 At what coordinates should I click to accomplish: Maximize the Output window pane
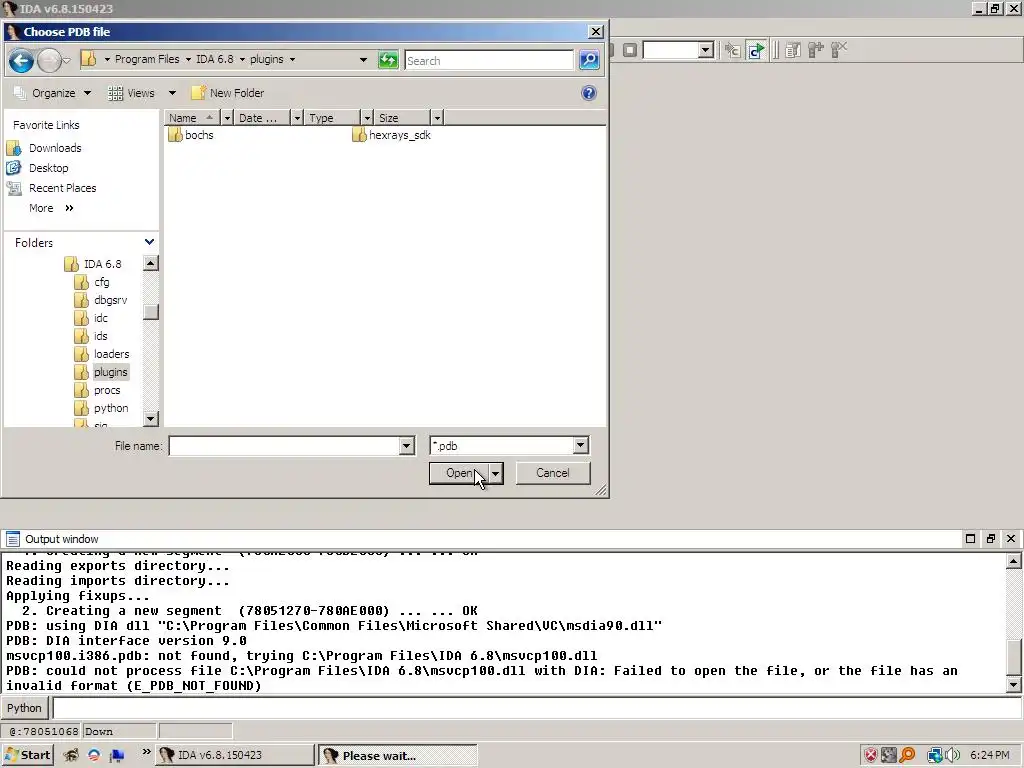click(x=970, y=539)
